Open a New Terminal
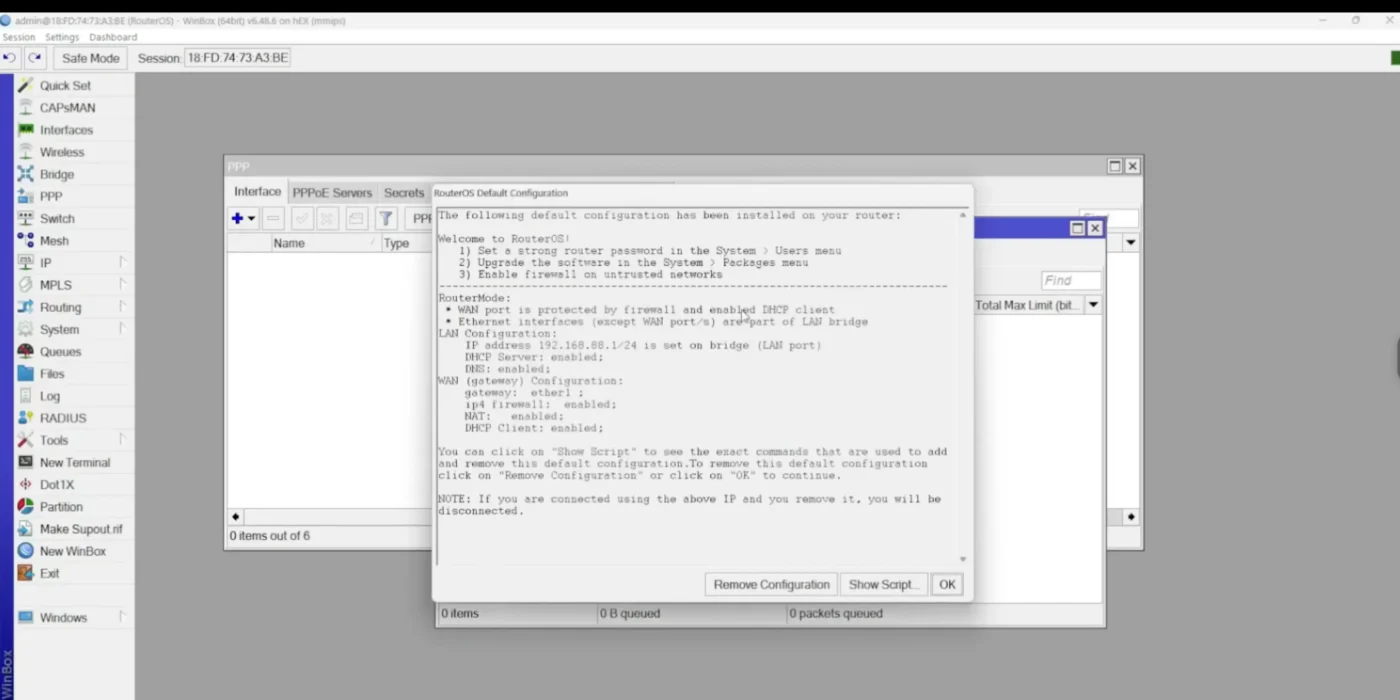Image resolution: width=1400 pixels, height=700 pixels. (75, 463)
